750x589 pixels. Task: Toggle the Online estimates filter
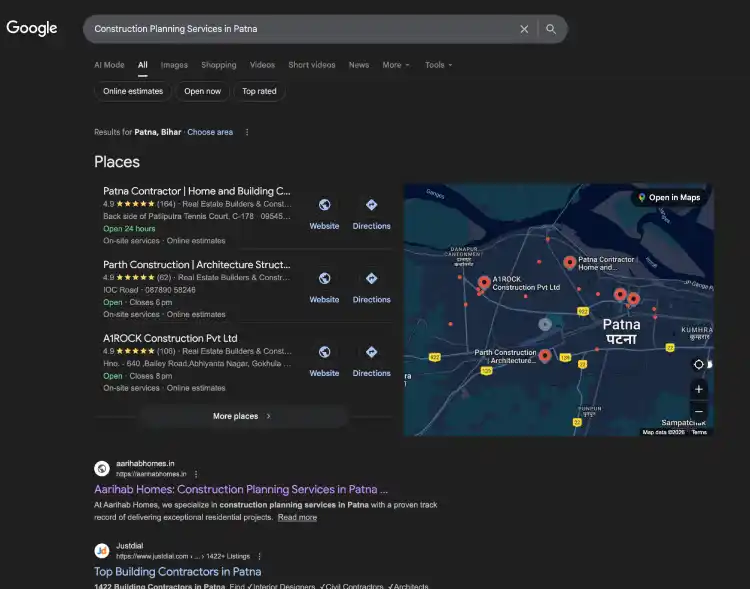point(132,91)
